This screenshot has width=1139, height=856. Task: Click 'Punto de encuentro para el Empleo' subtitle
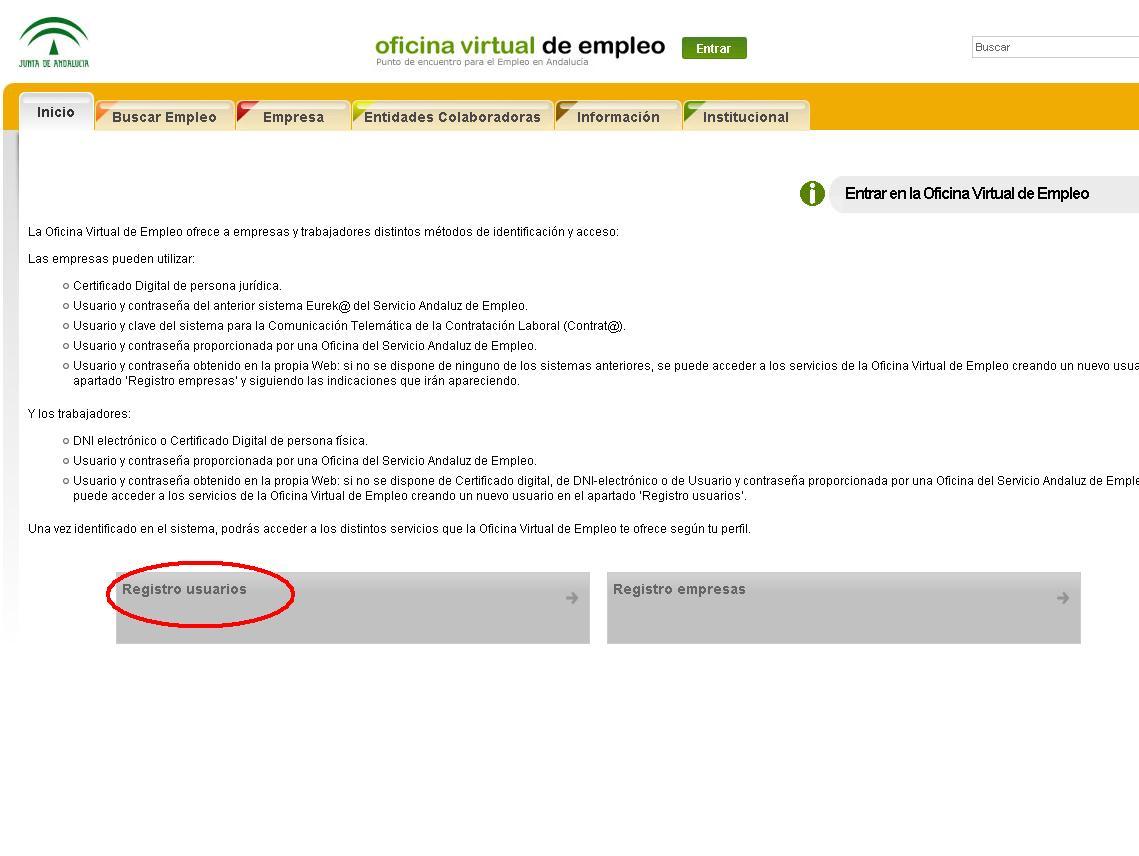tap(482, 62)
